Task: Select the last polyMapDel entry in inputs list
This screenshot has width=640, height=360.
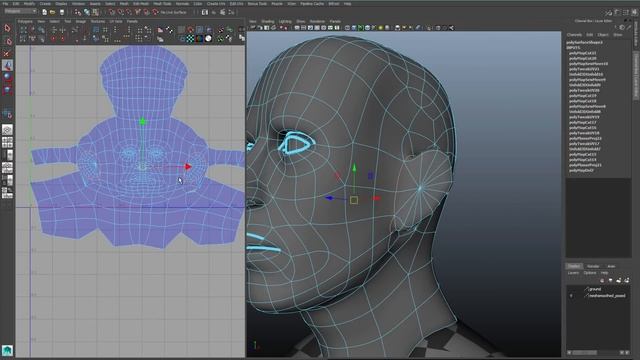Action: tap(581, 170)
